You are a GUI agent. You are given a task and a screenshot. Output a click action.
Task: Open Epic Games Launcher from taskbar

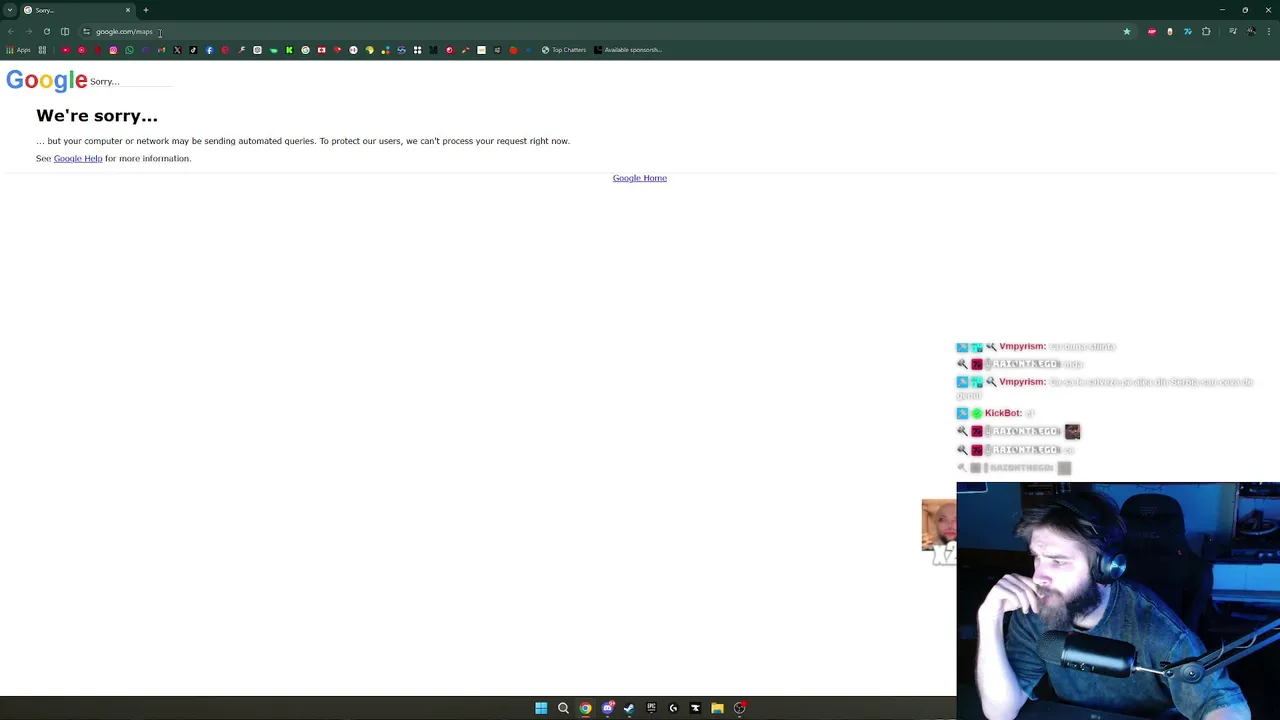tap(651, 708)
